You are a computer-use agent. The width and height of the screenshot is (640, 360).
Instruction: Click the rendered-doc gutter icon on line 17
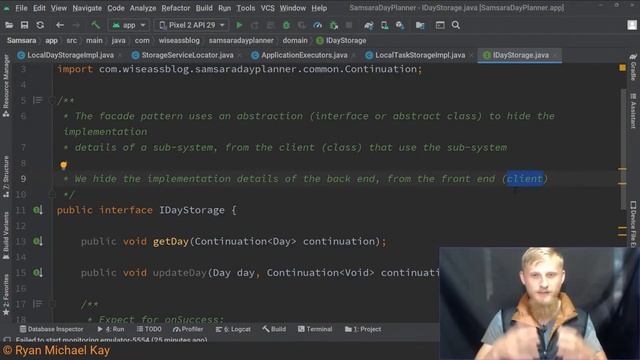(x=38, y=304)
